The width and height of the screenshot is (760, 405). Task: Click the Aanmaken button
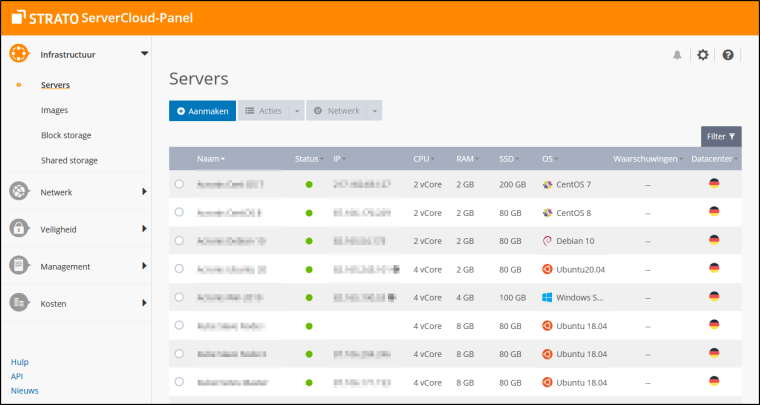(202, 111)
